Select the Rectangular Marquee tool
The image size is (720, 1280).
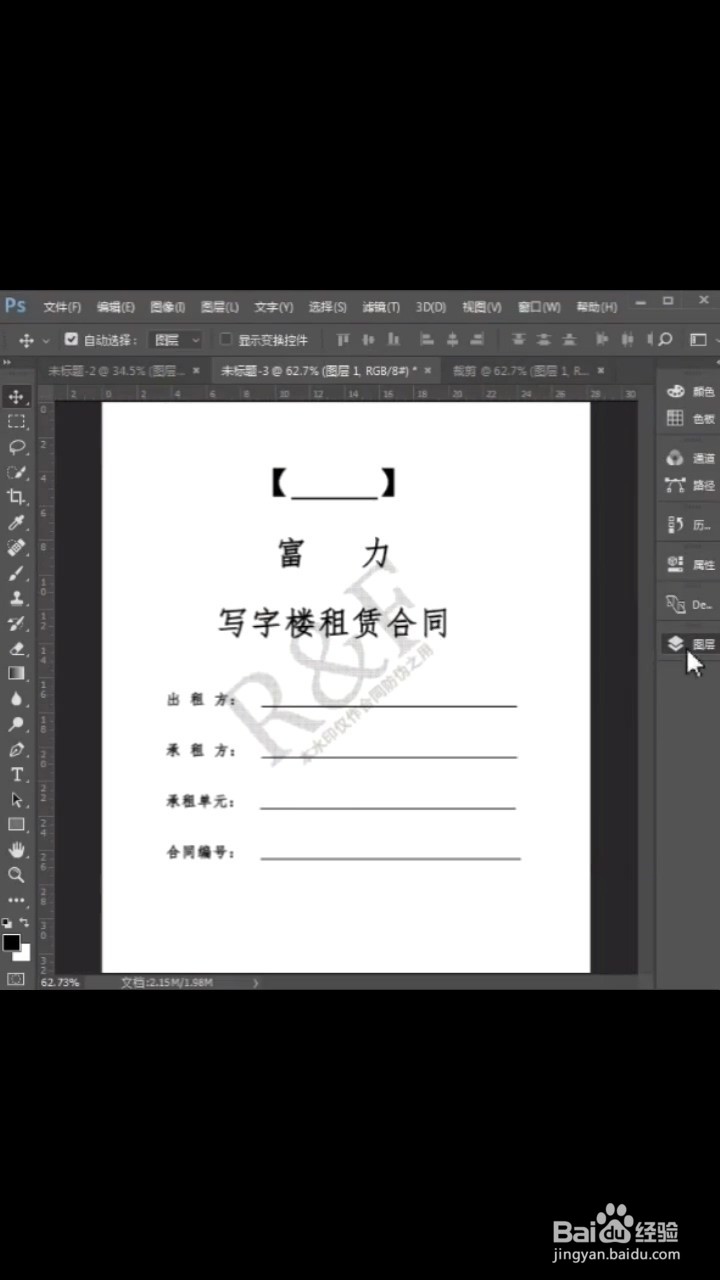16,422
